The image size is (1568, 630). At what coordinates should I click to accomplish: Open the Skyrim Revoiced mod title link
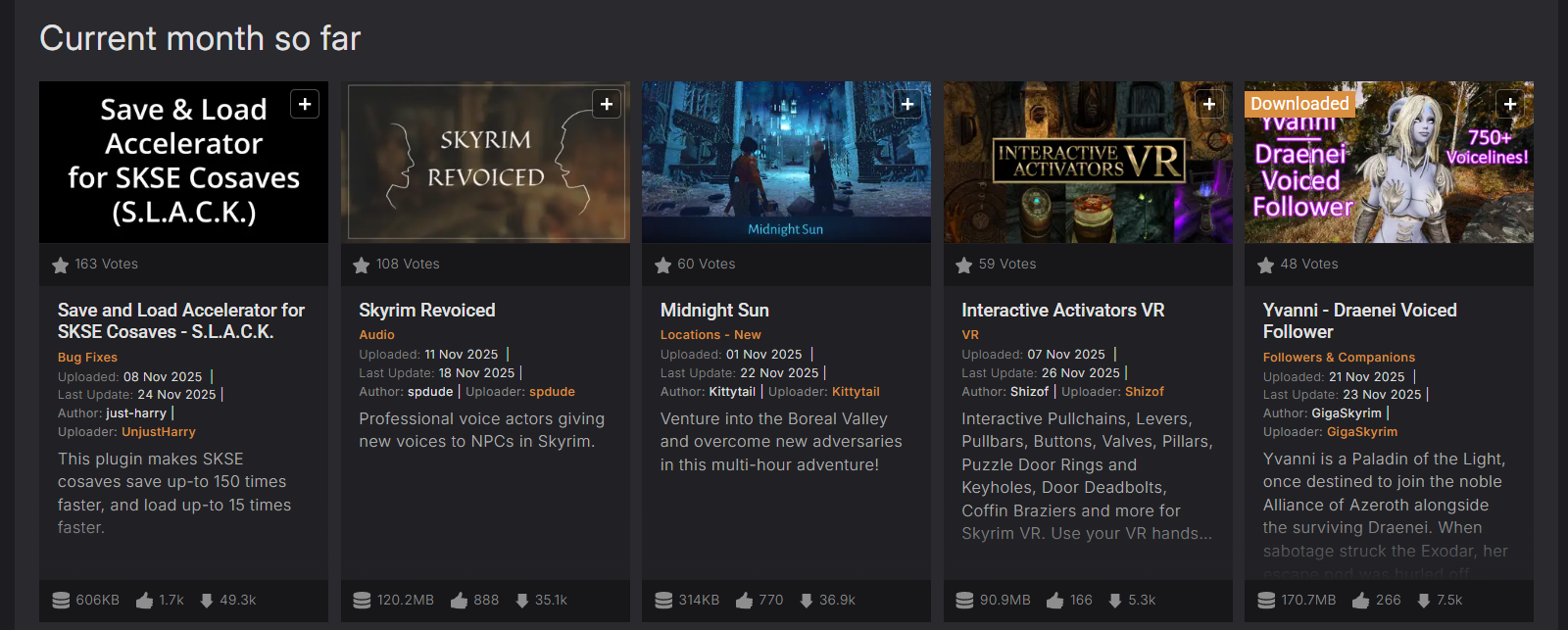coord(427,310)
